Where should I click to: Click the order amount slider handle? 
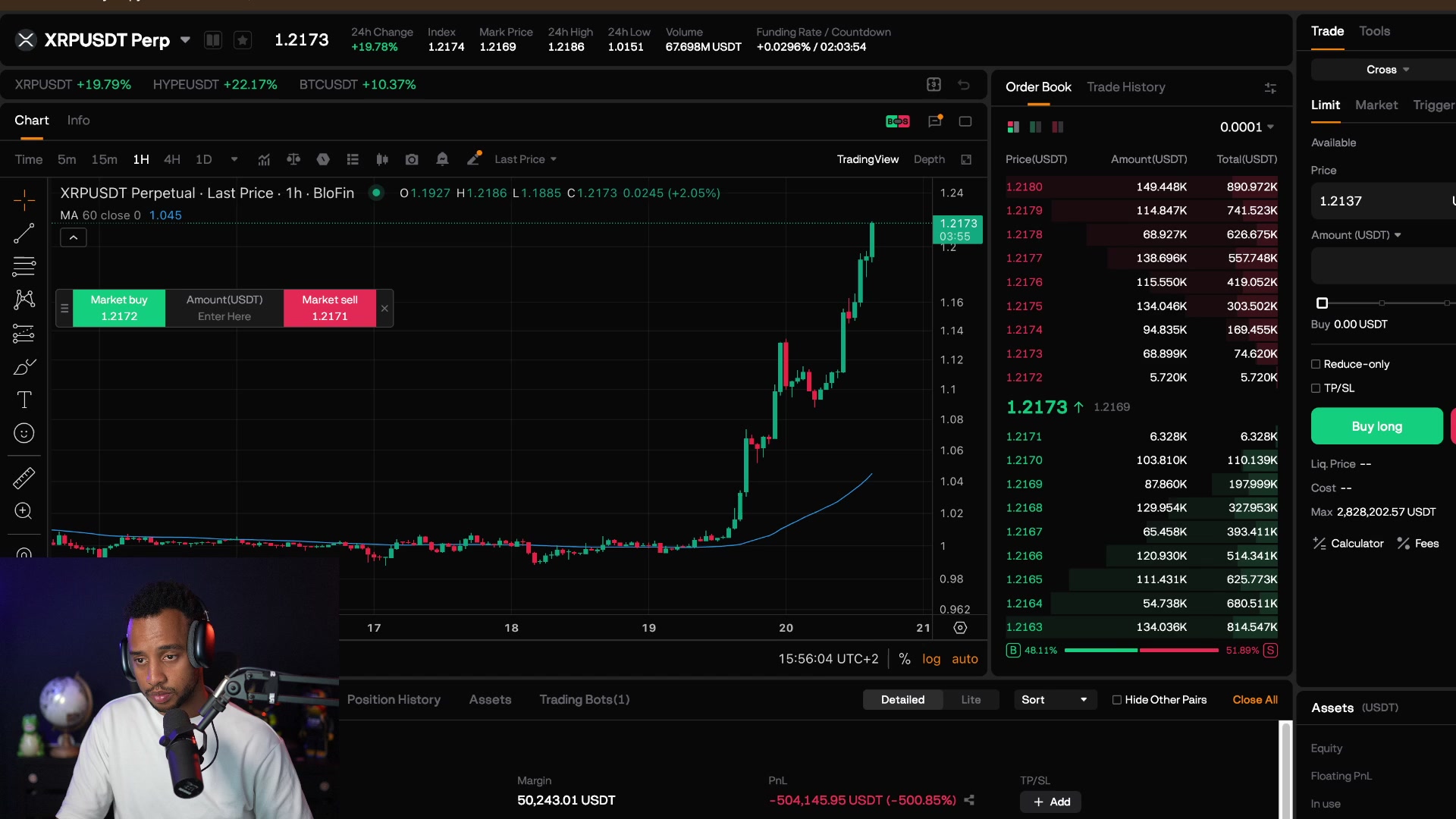click(1322, 303)
